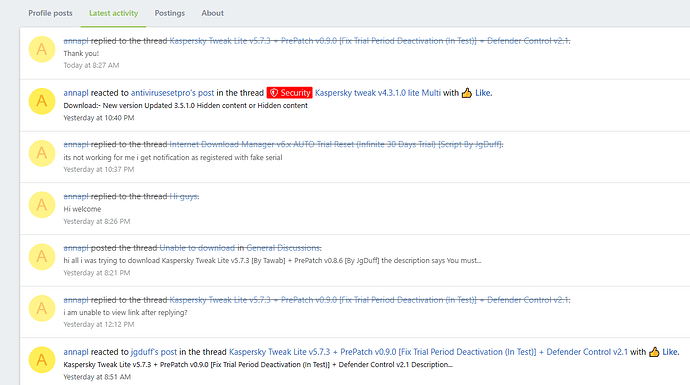Click Like text in jgduff reaction row
Image resolution: width=690 pixels, height=385 pixels.
670,352
